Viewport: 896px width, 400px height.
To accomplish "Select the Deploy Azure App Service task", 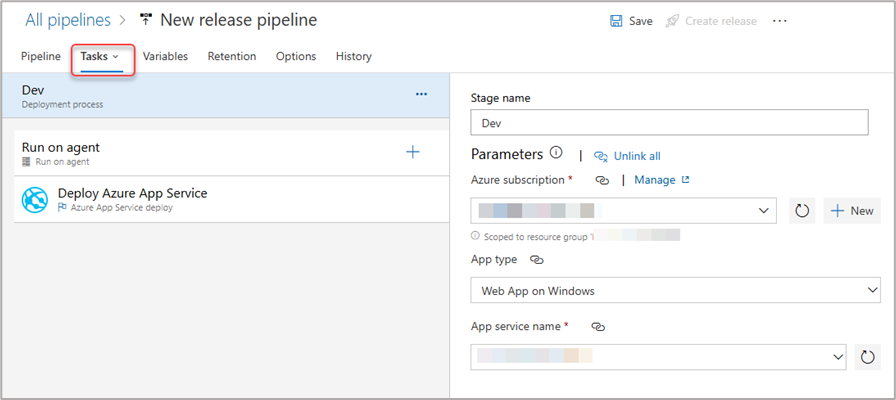I will 132,200.
